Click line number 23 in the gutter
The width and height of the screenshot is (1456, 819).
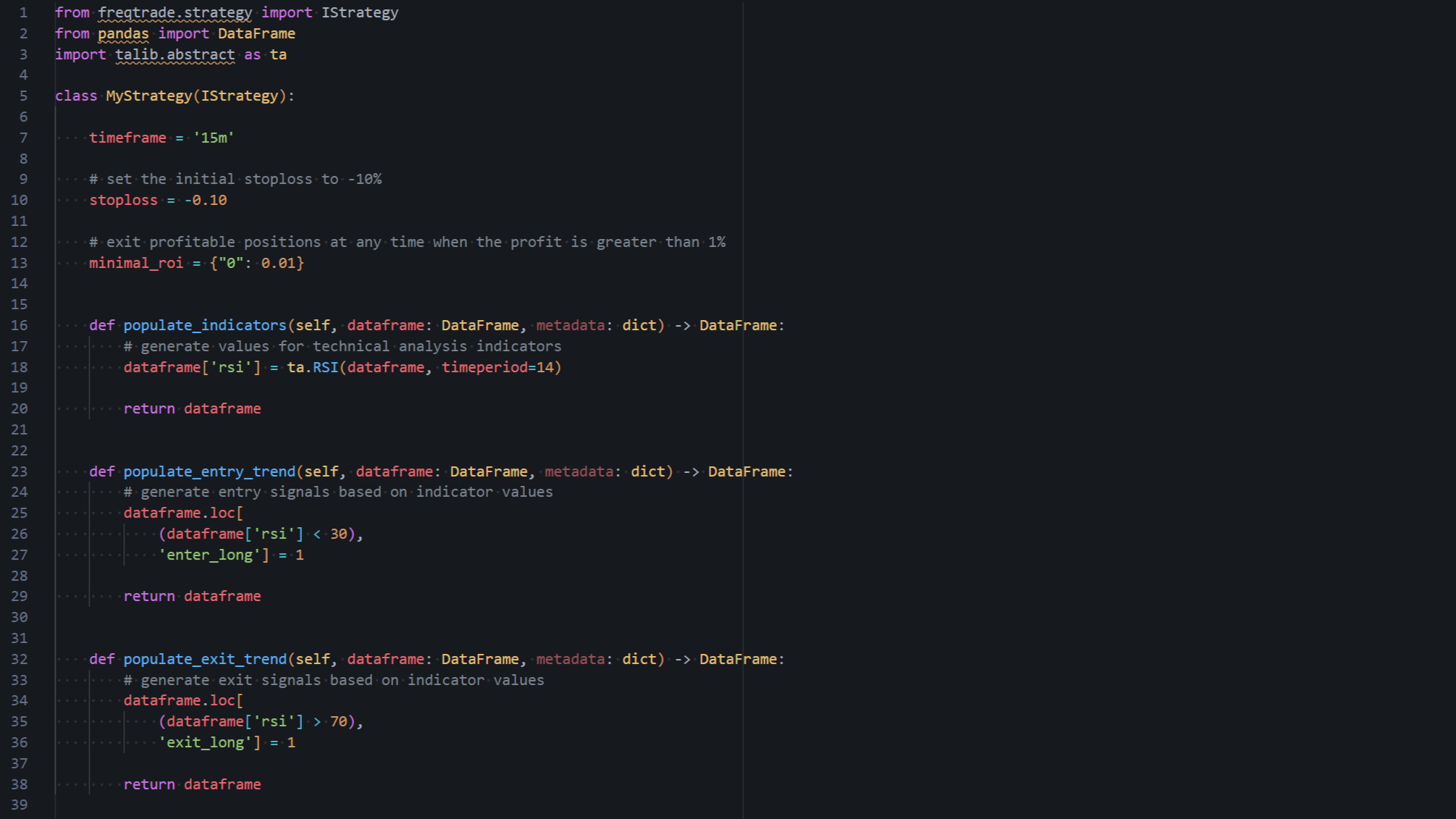click(x=20, y=471)
